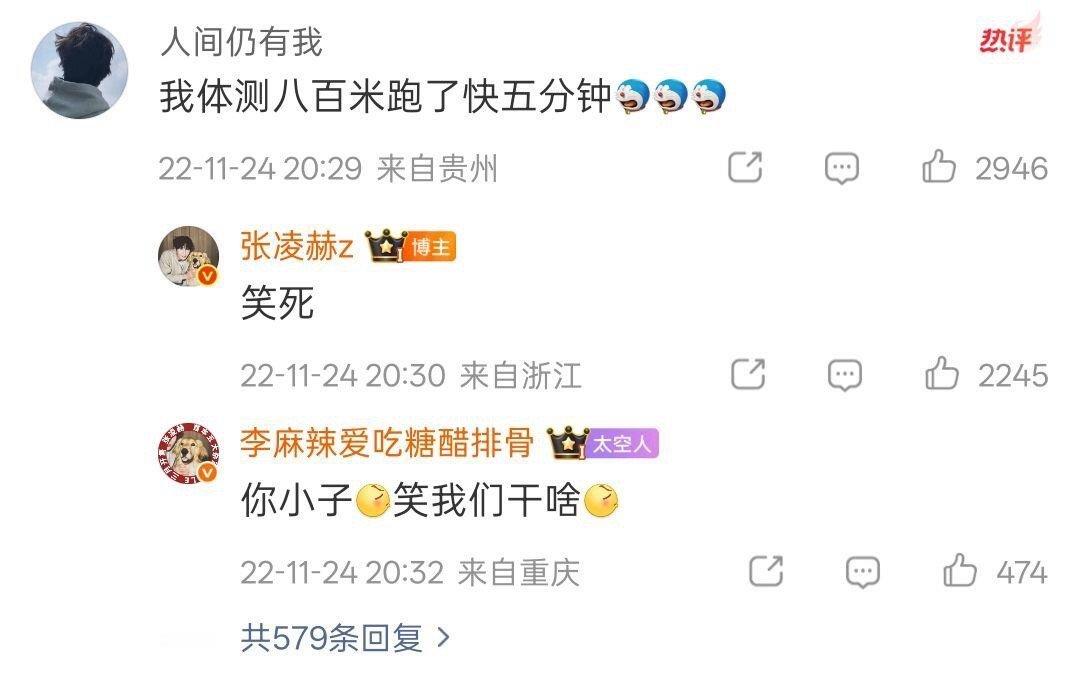Share 张凌赫z's 笑死 reply

[x=748, y=375]
